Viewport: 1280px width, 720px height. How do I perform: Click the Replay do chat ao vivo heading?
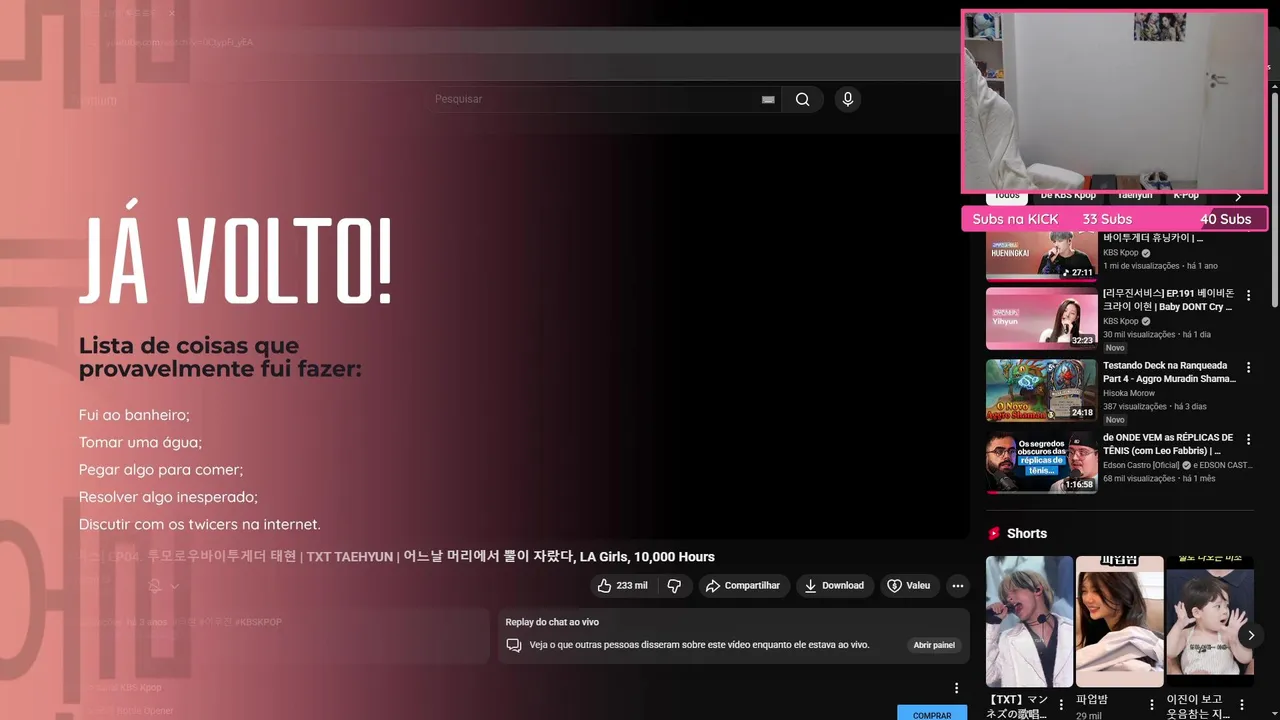[552, 622]
